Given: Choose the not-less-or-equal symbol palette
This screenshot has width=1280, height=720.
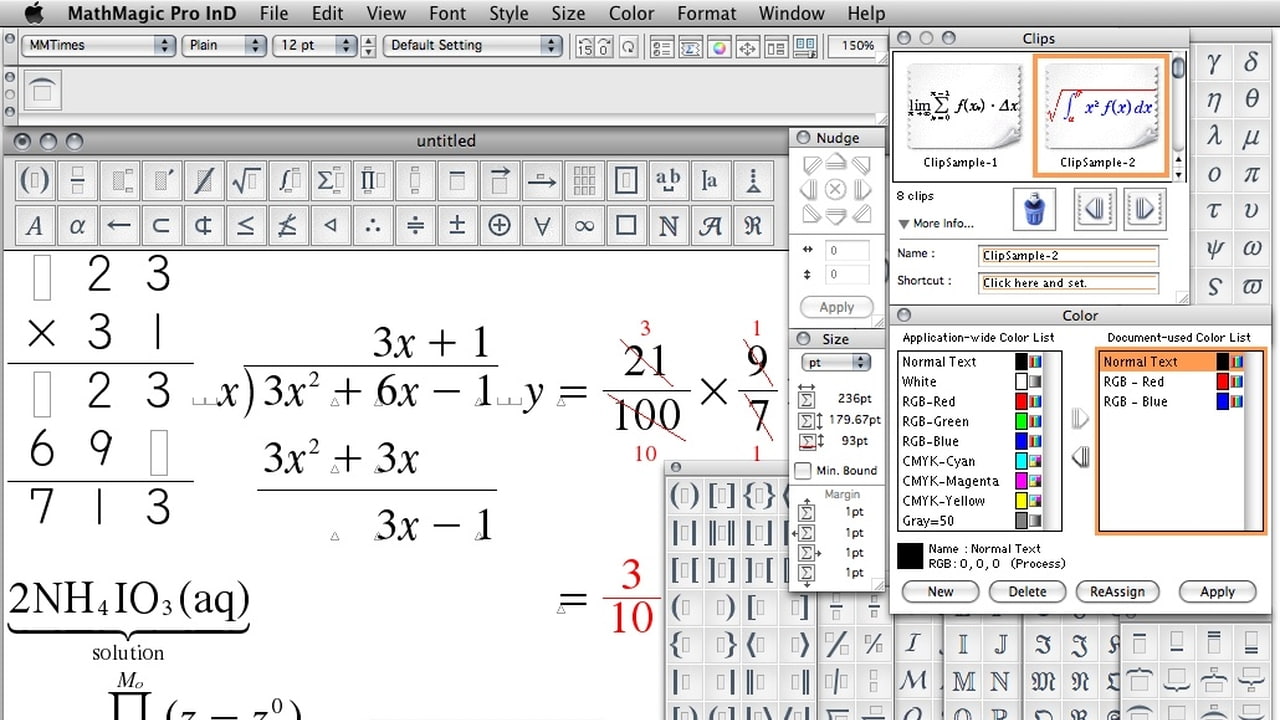Looking at the screenshot, I should point(288,225).
